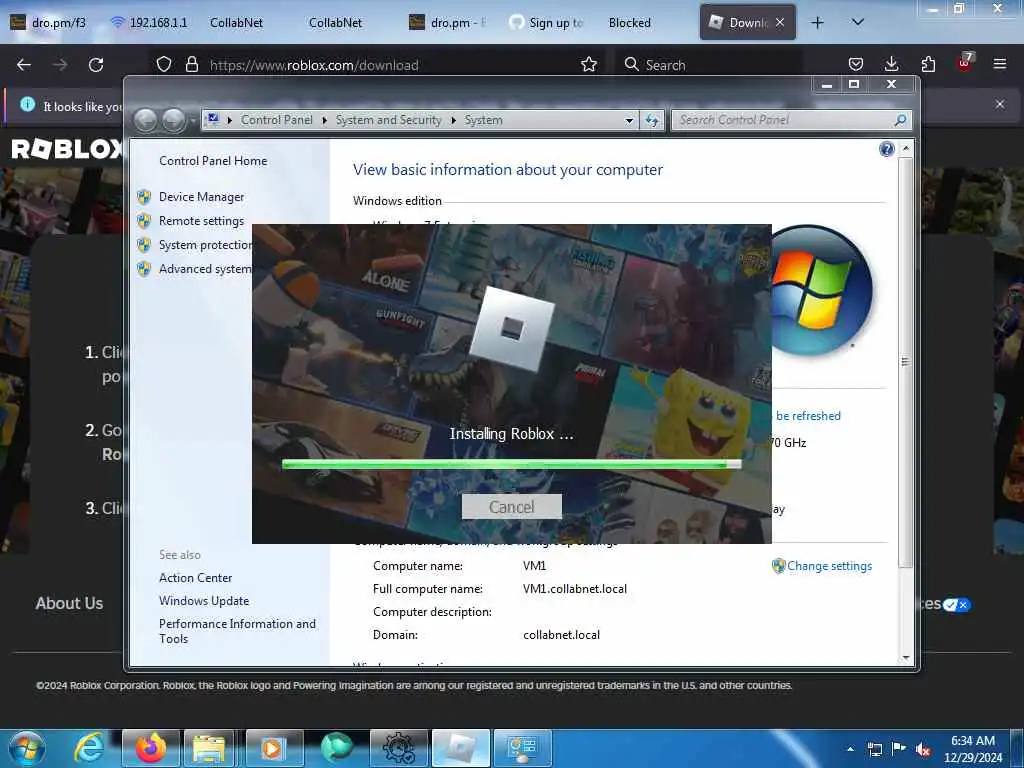Reload the Roblox download page
This screenshot has width=1024, height=768.
pyautogui.click(x=96, y=65)
